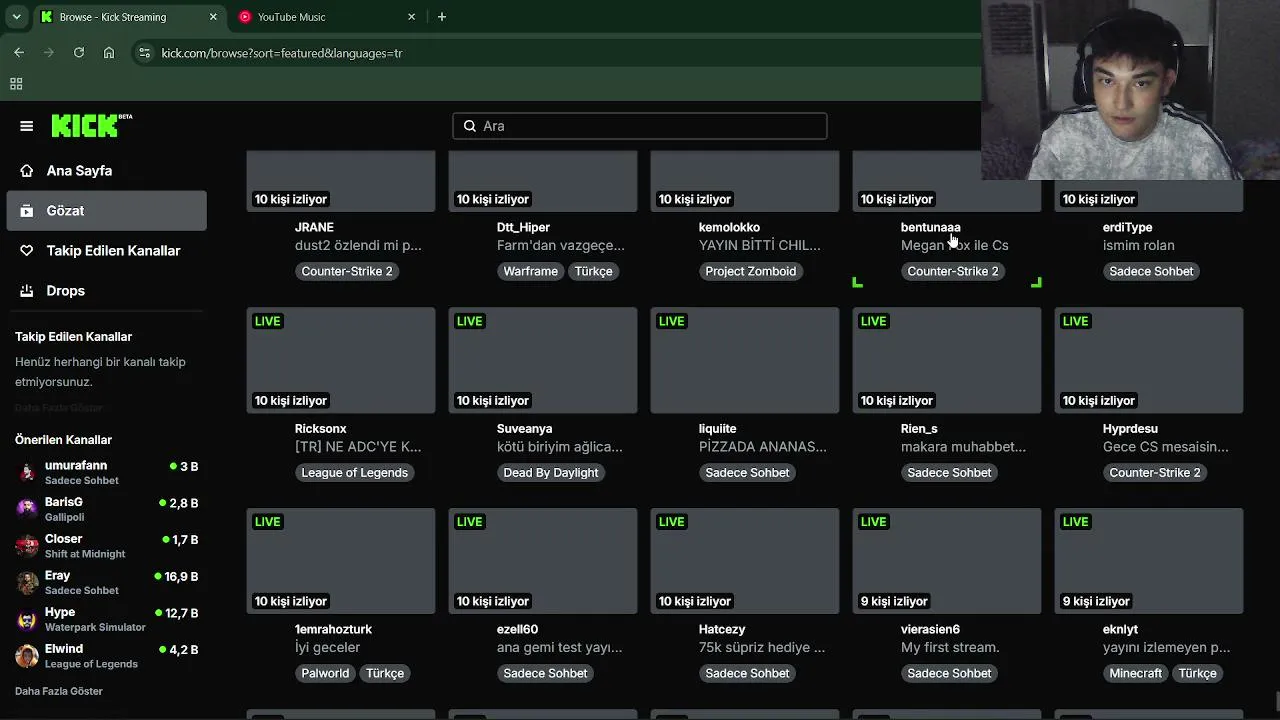Open umurafann in recommended channels
This screenshot has height=720, width=1280.
tap(108, 472)
